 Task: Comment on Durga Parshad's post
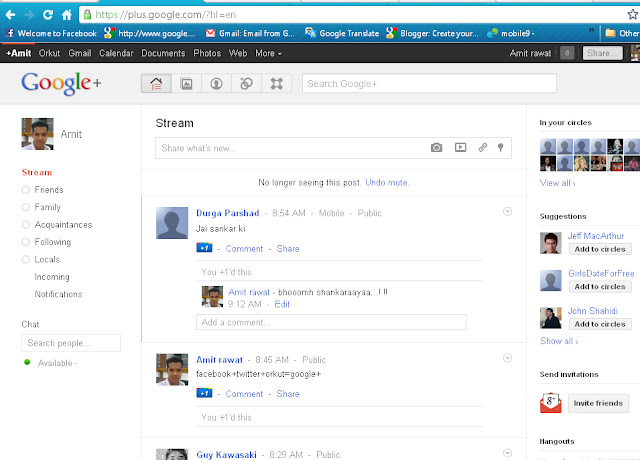tap(244, 249)
